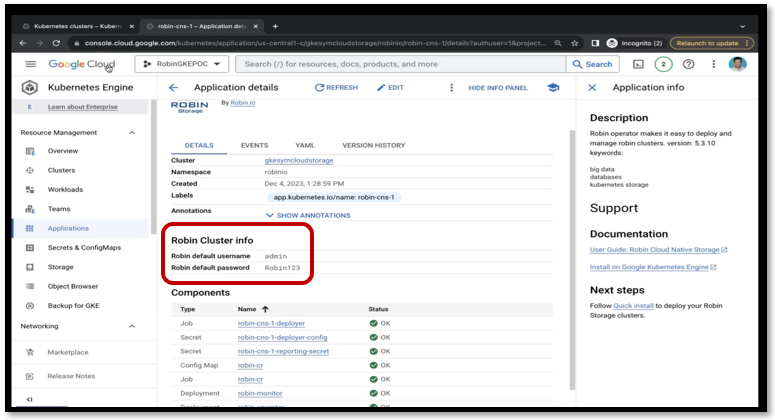
Task: Open robin-monitor deployment link
Action: (x=259, y=393)
